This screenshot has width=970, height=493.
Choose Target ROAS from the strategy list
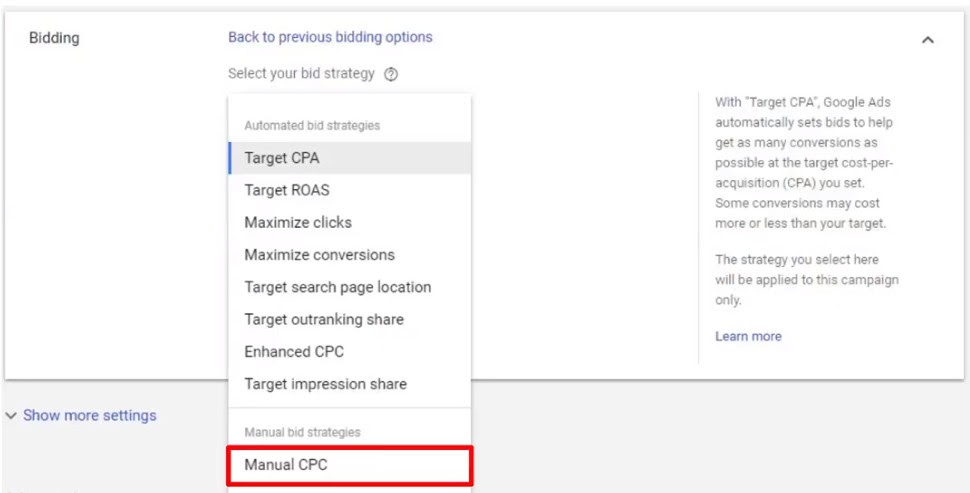(x=350, y=190)
